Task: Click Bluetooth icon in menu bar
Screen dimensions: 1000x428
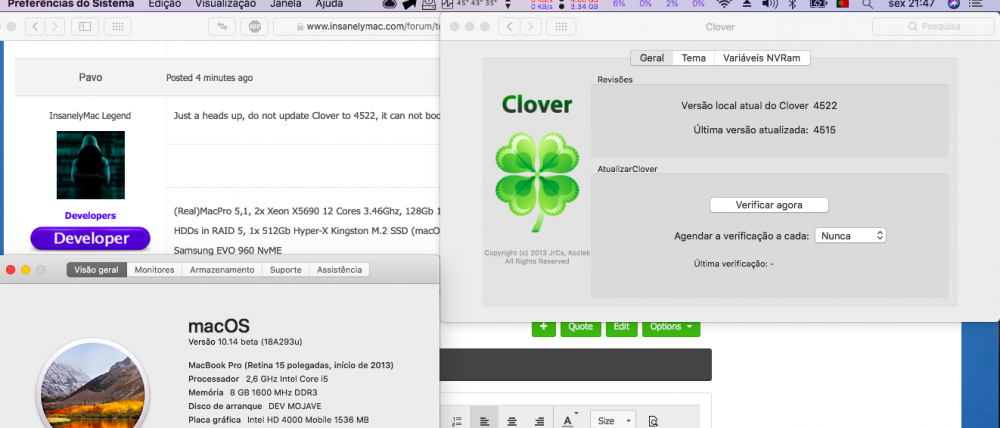Action: point(792,4)
